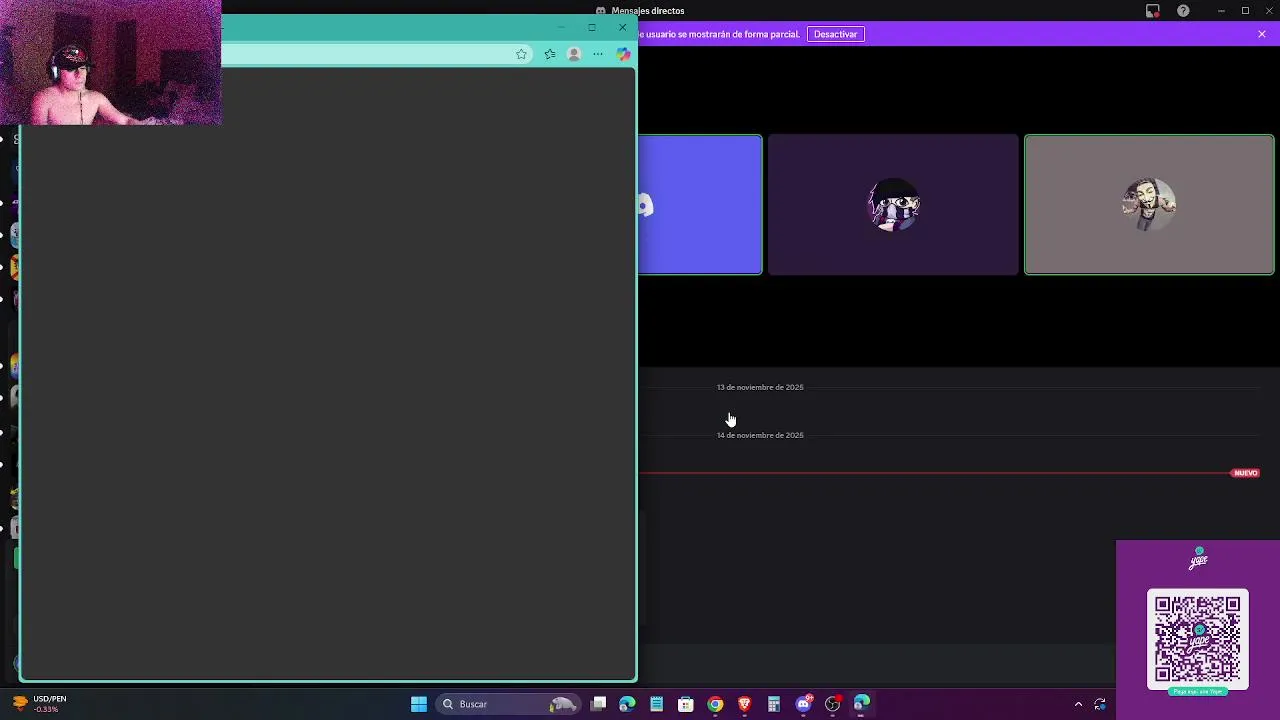Select the Anonymous mask avatar call tile
Image resolution: width=1280 pixels, height=720 pixels.
tap(1149, 205)
